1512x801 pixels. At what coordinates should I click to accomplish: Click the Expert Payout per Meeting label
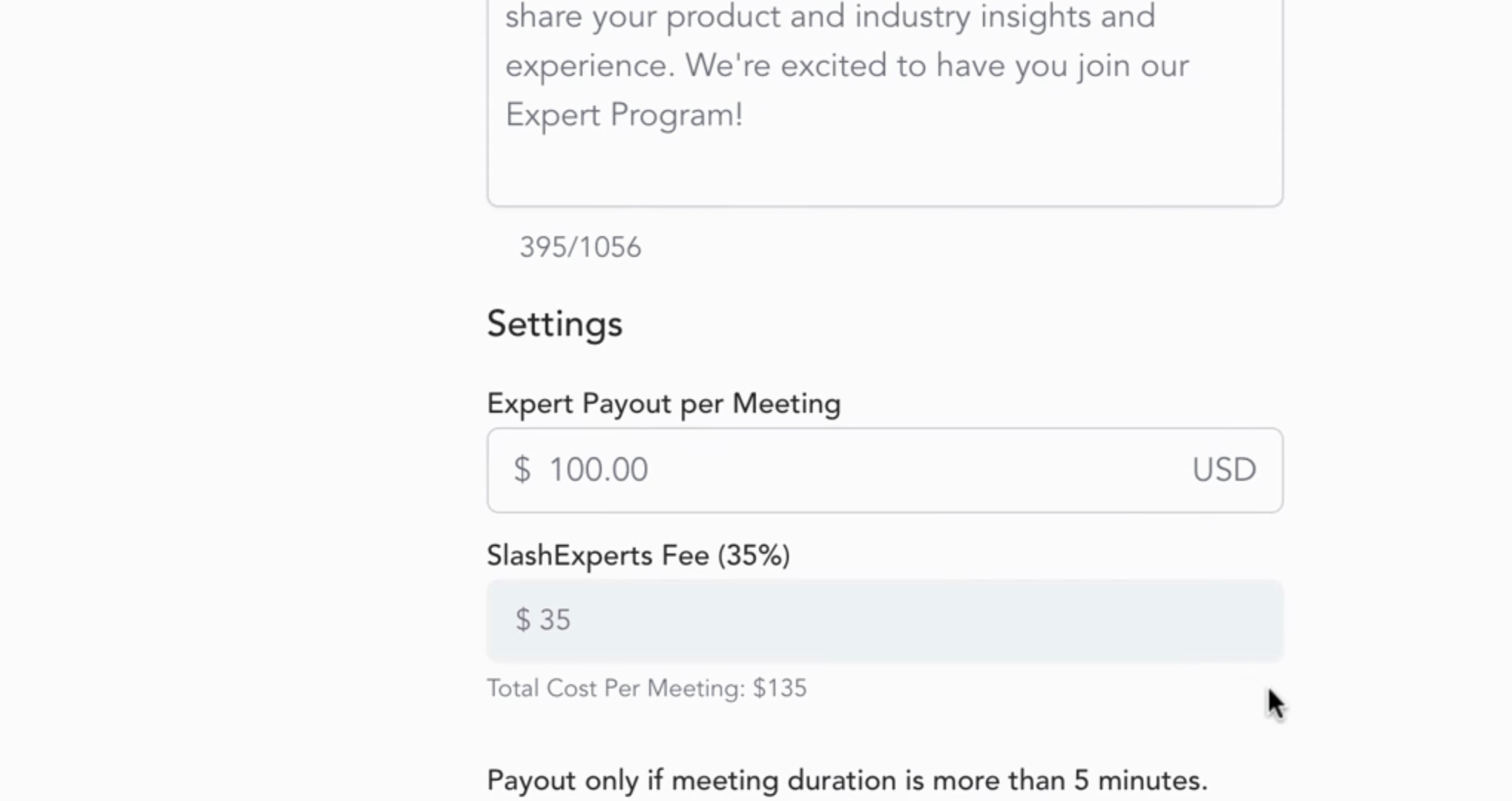pyautogui.click(x=663, y=404)
